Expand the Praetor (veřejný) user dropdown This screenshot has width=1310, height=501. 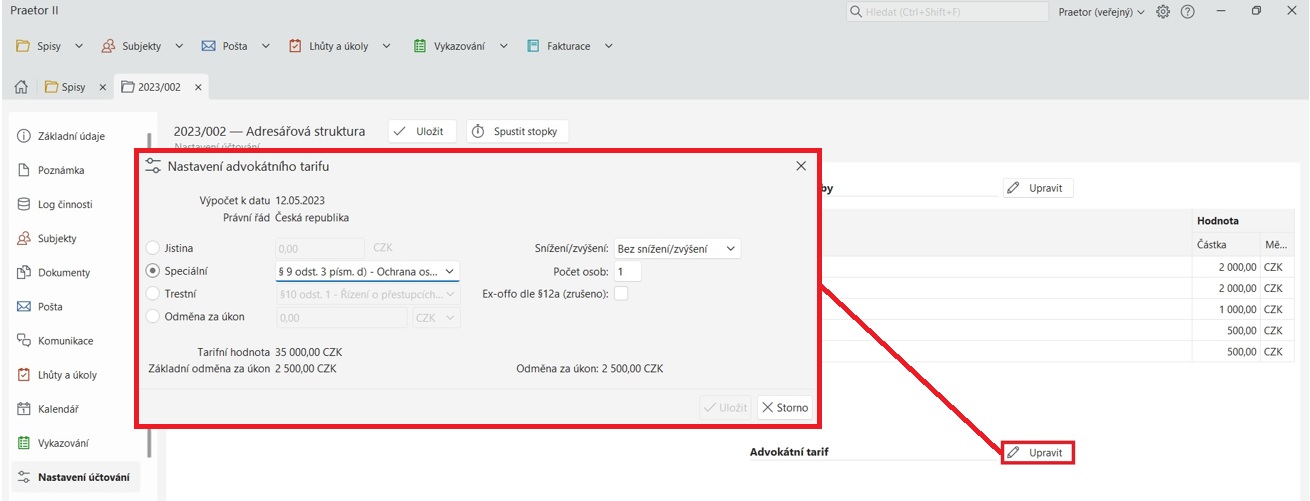[x=1101, y=12]
